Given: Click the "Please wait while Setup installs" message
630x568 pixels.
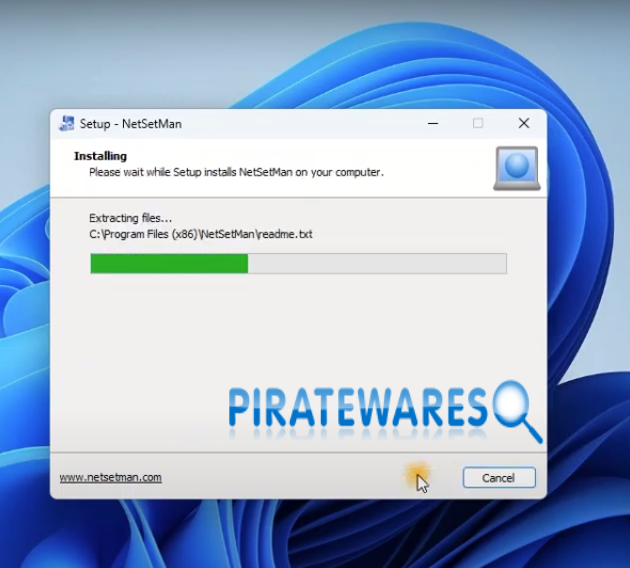Looking at the screenshot, I should (x=236, y=172).
